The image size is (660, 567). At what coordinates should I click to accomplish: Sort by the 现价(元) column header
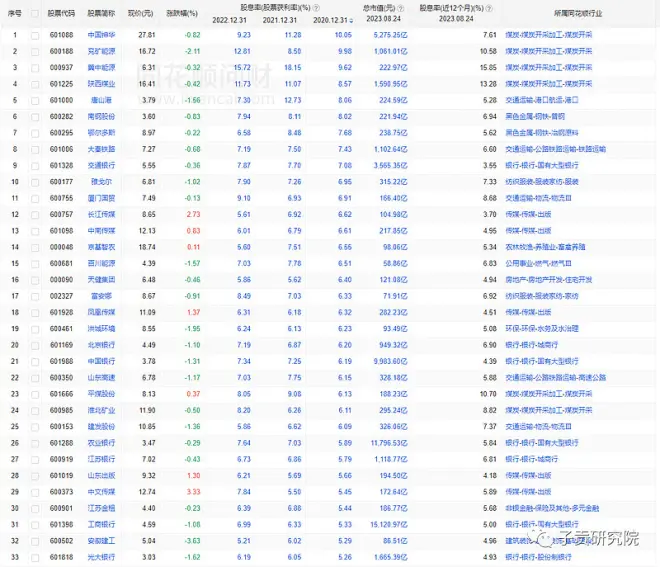[x=140, y=13]
